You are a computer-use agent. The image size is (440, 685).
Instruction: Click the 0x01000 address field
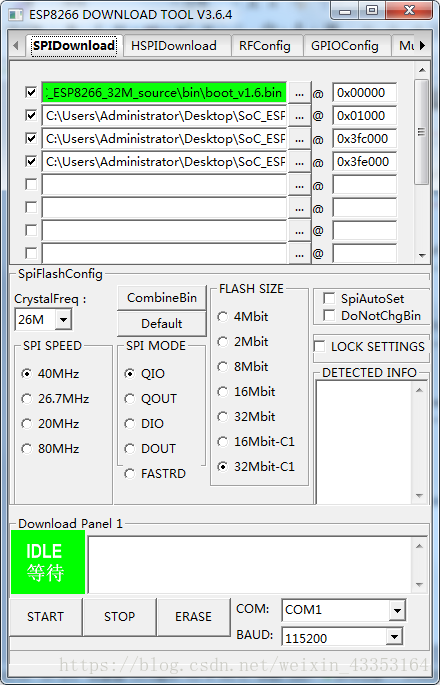(x=364, y=116)
